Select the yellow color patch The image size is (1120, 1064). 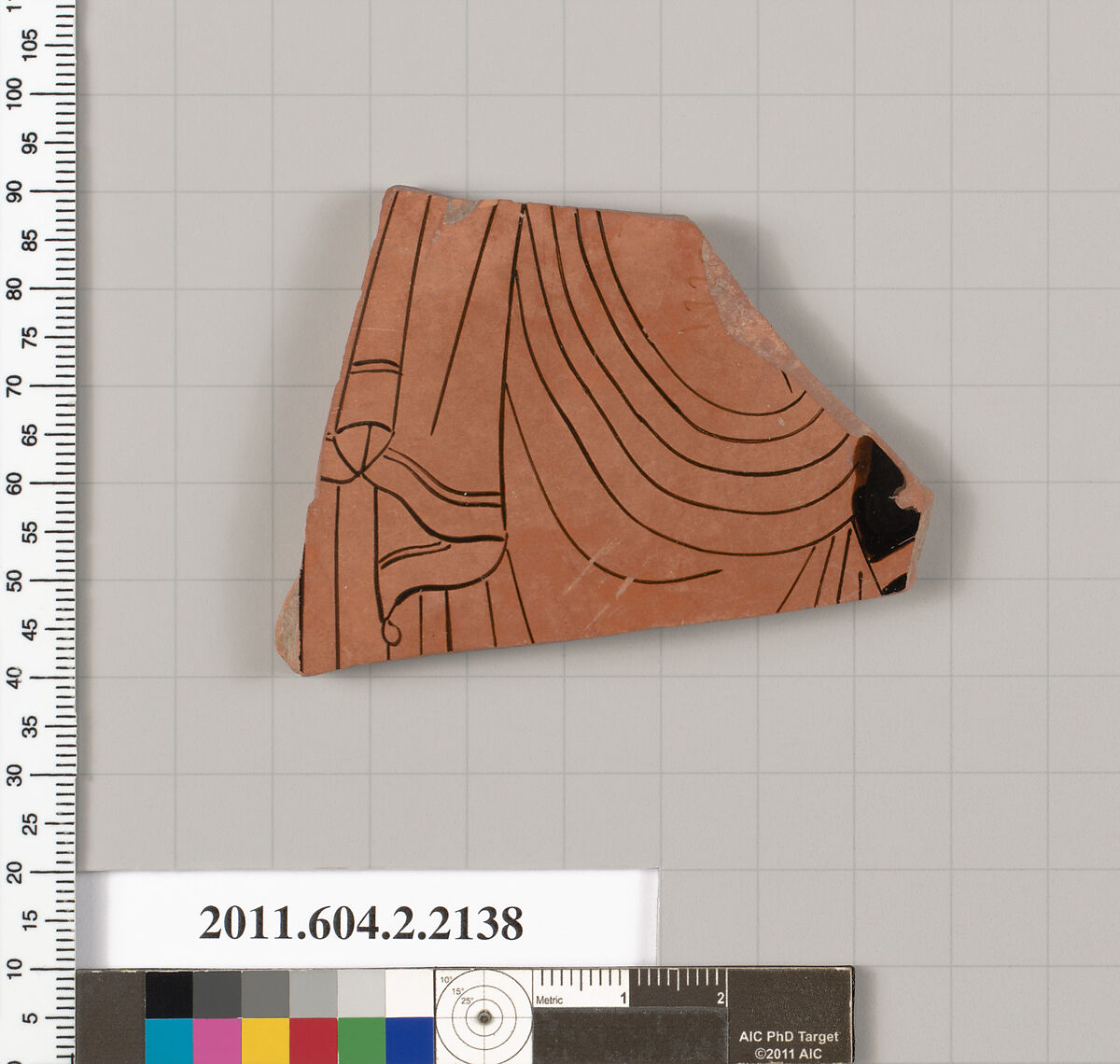265,1040
